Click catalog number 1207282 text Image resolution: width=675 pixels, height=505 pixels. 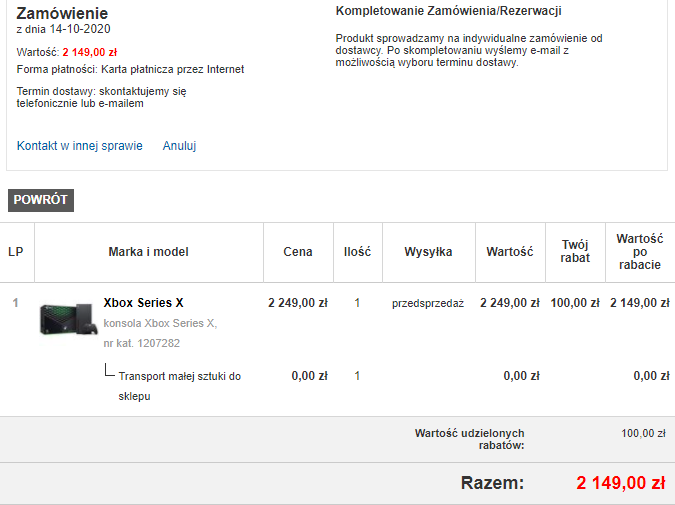pyautogui.click(x=142, y=343)
